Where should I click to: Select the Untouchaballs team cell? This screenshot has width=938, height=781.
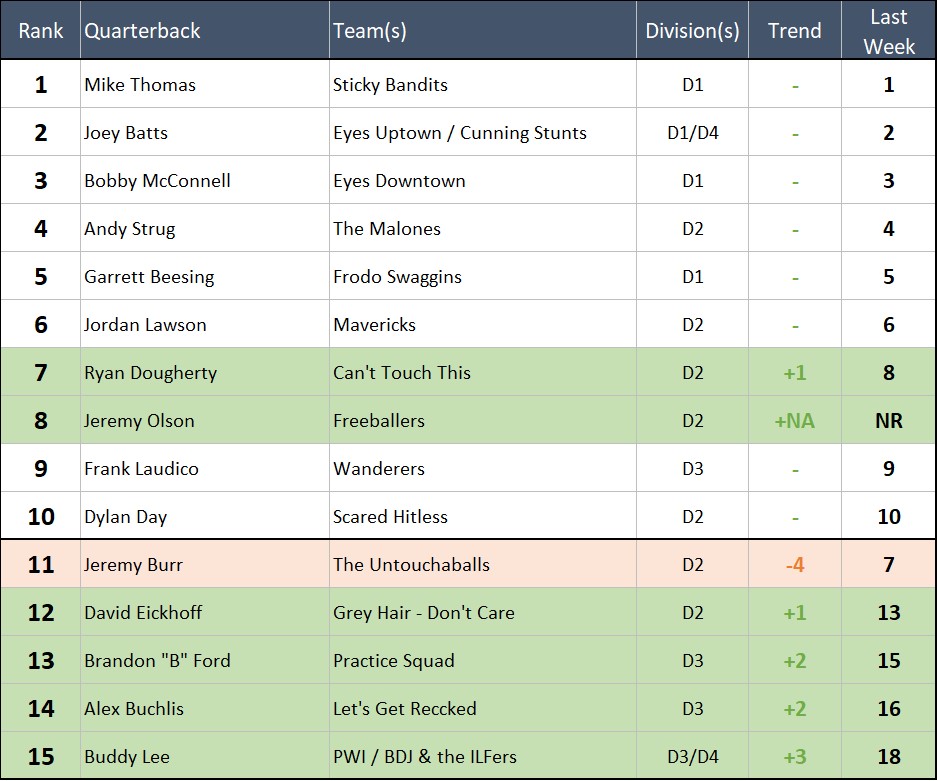pos(411,565)
